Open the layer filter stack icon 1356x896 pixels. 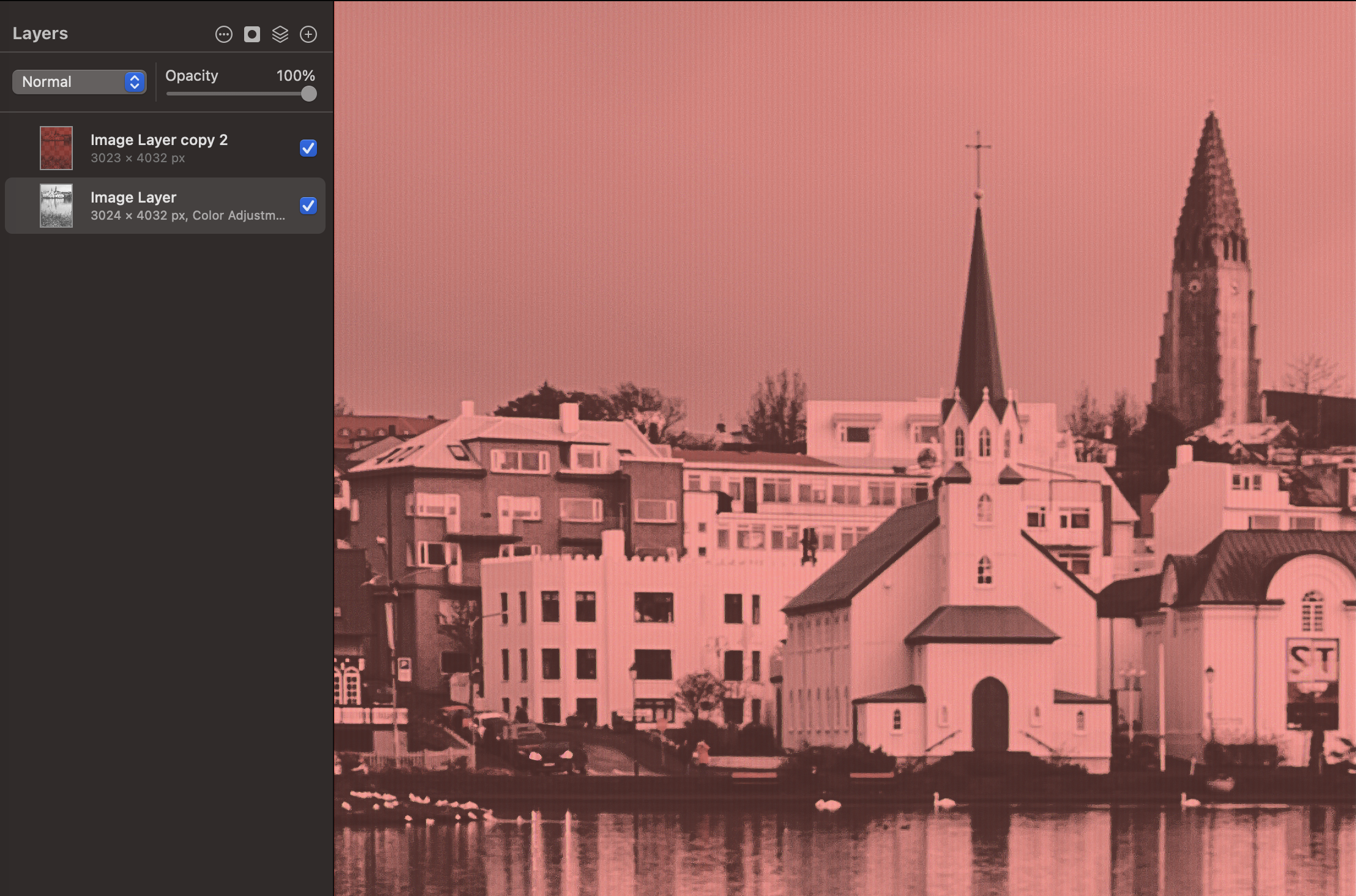pyautogui.click(x=280, y=34)
